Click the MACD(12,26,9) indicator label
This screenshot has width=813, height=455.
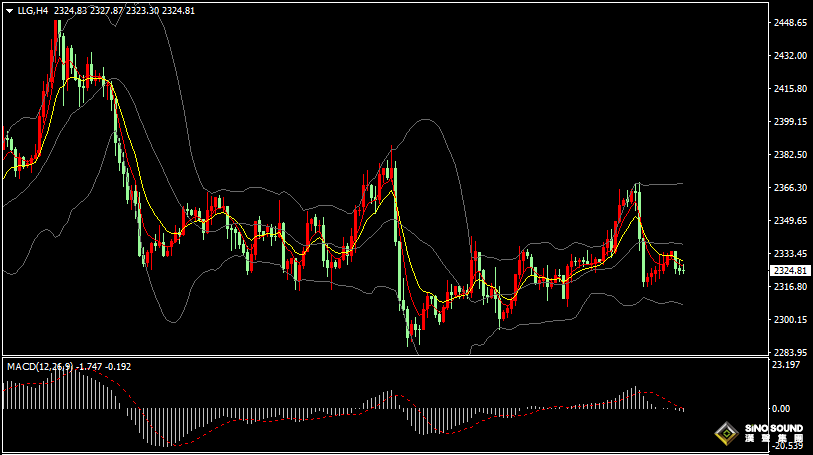(x=41, y=367)
